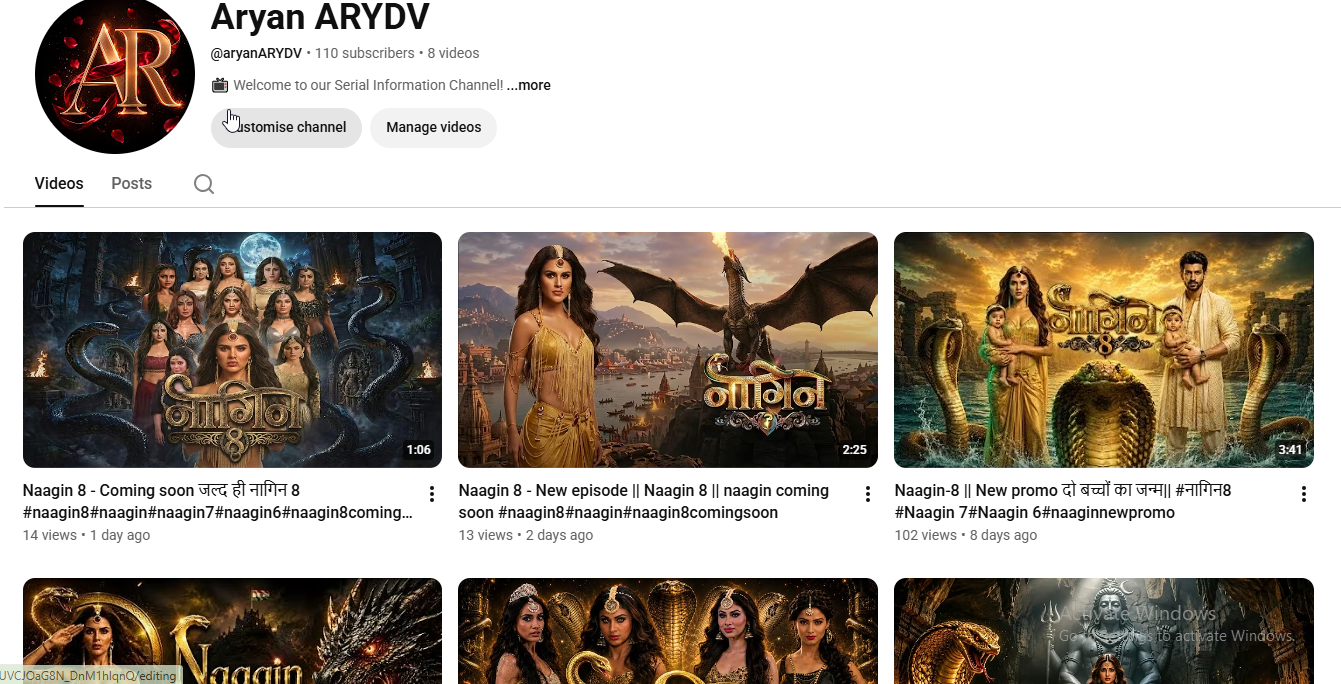The width and height of the screenshot is (1341, 684).
Task: Open the 2:25 Naagin dragon thumbnail
Action: click(668, 350)
